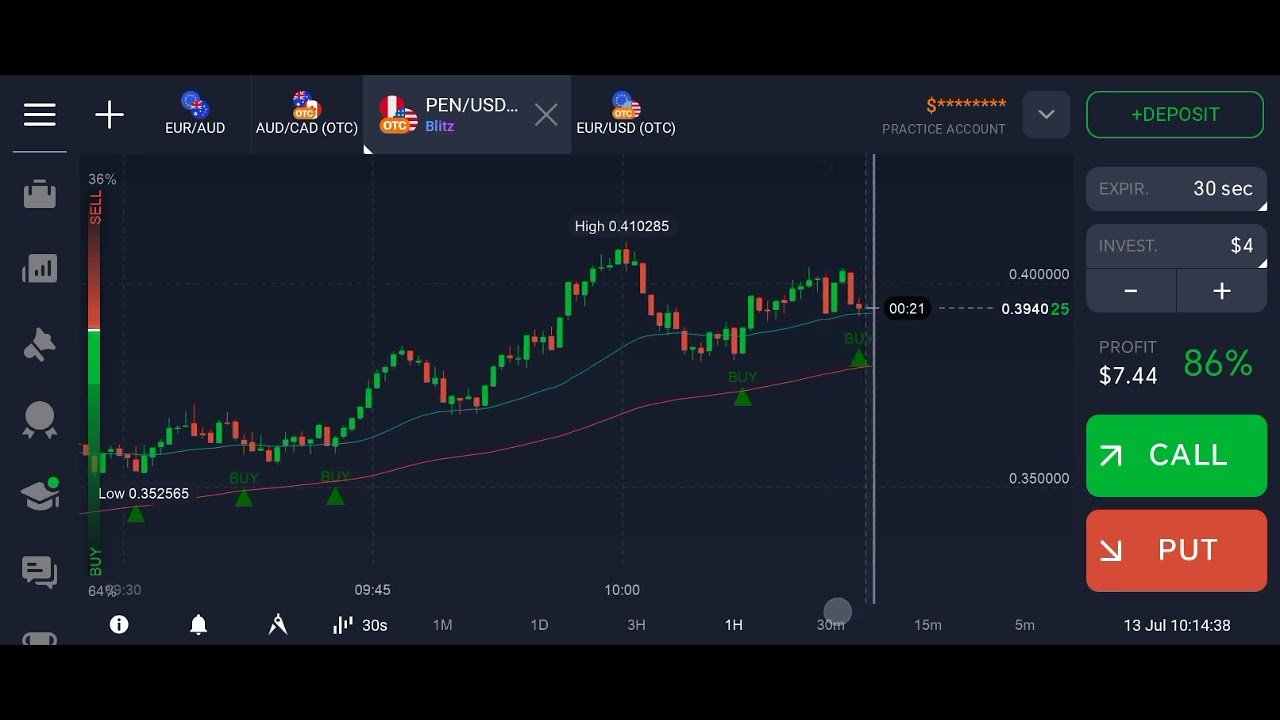Image resolution: width=1280 pixels, height=720 pixels.
Task: Show chart info icon
Action: (x=119, y=625)
